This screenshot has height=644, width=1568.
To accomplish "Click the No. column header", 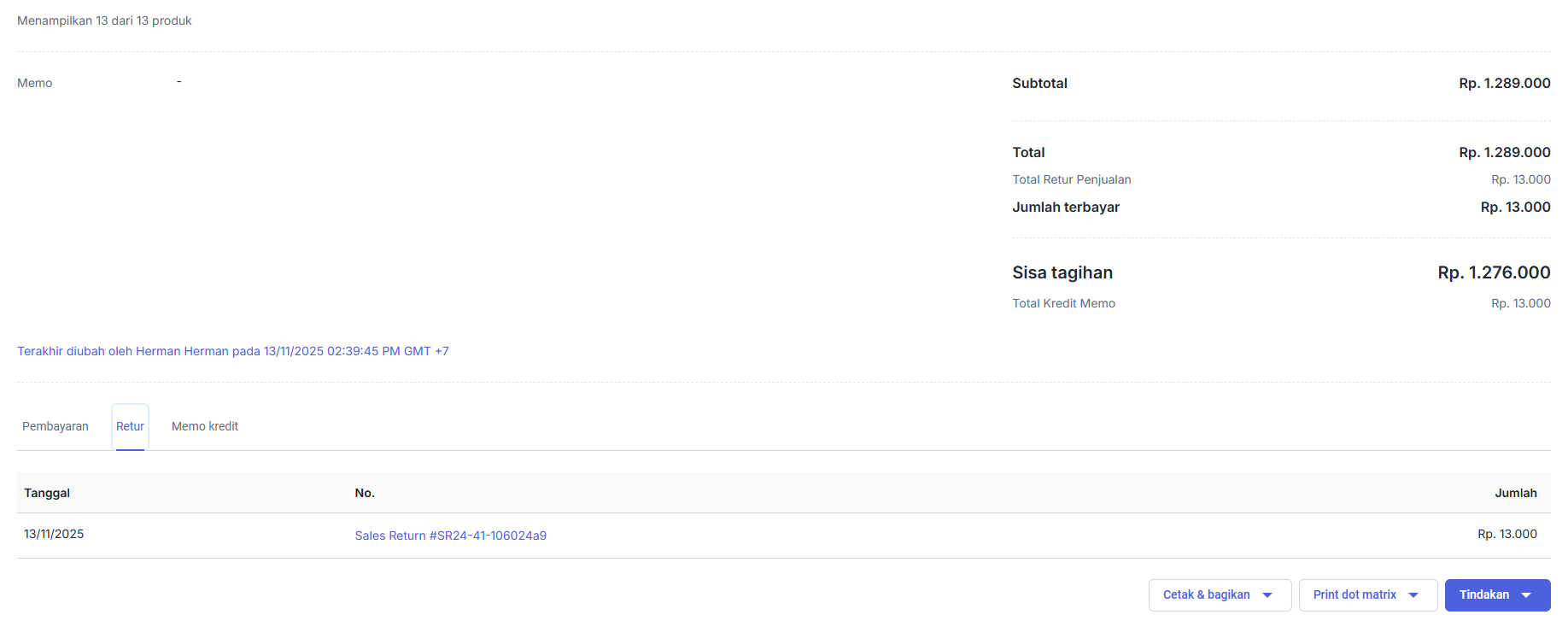I will coord(365,493).
